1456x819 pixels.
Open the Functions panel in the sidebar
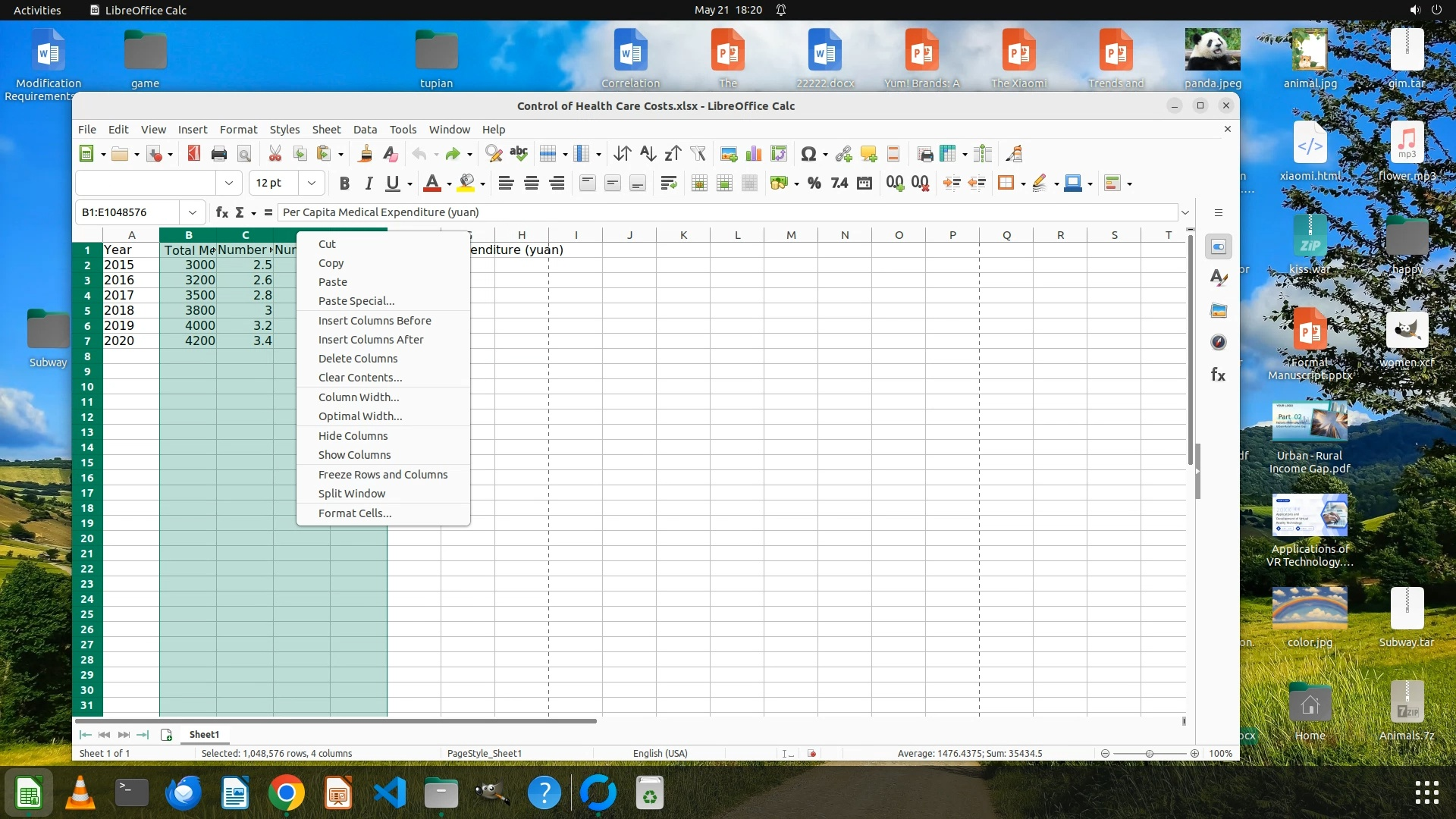(x=1218, y=375)
